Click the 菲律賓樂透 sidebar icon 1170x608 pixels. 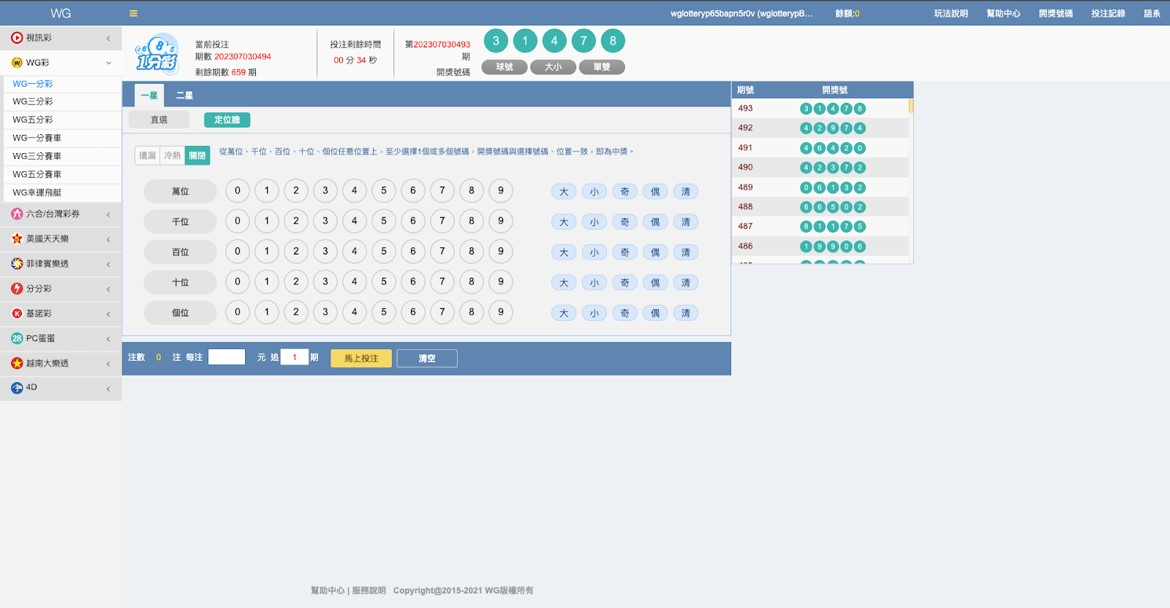pos(17,264)
